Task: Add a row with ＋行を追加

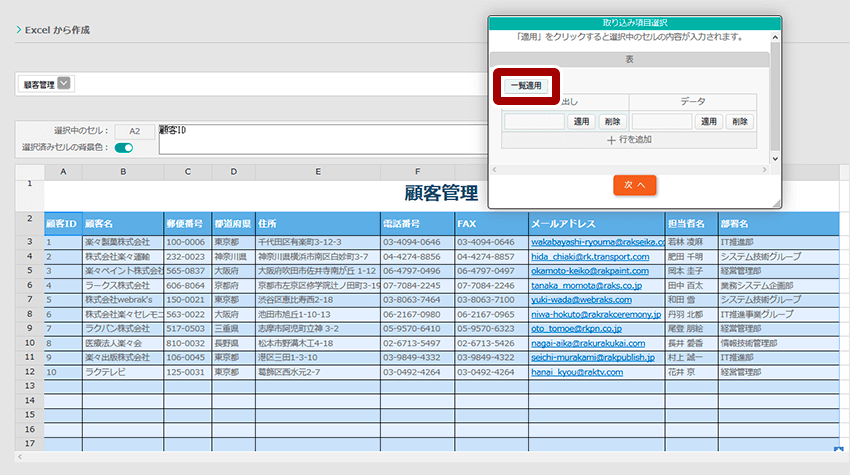Action: tap(629, 140)
